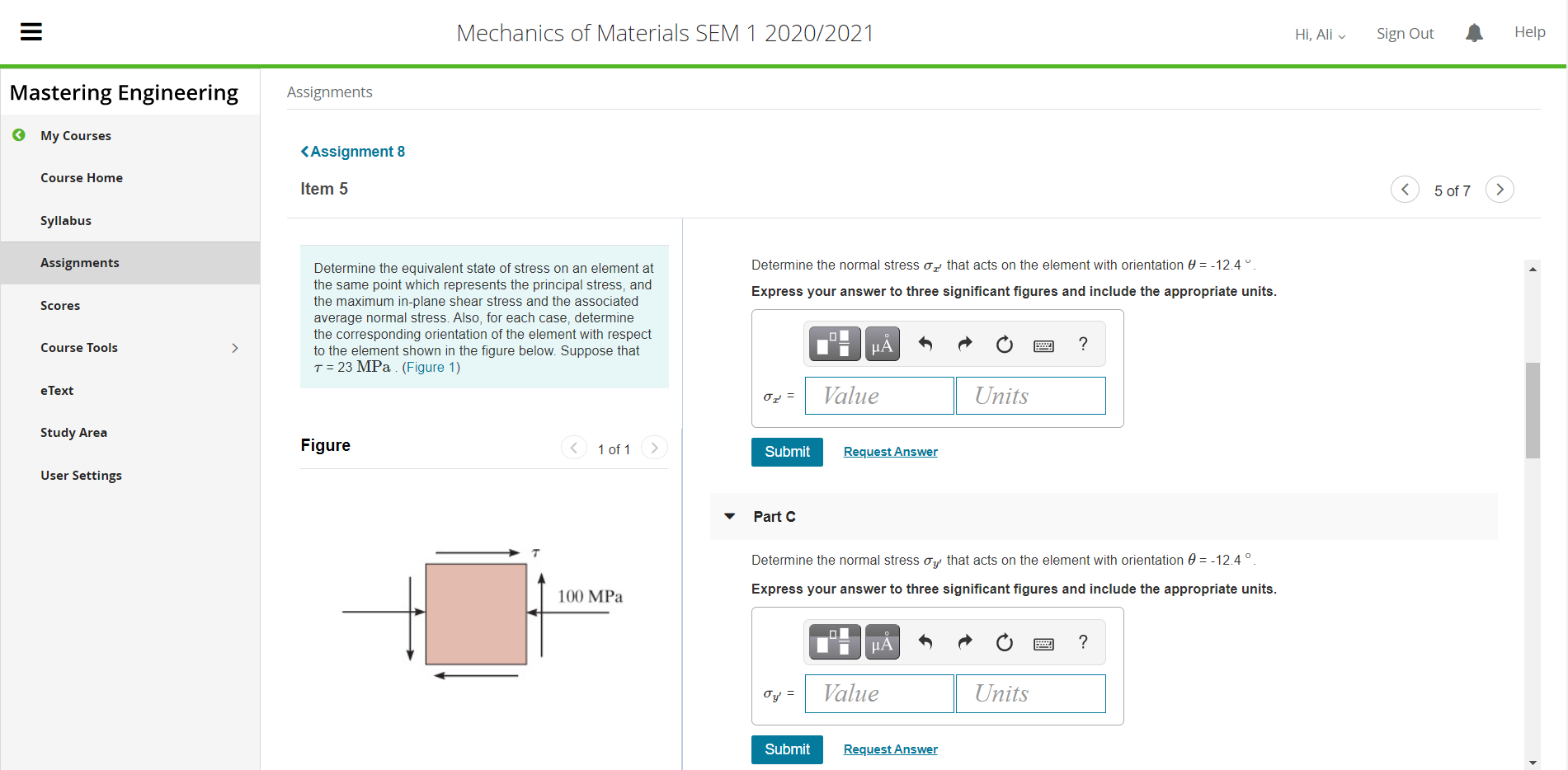Open the Hi, Ali account dropdown
The height and width of the screenshot is (770, 1568).
(1318, 35)
